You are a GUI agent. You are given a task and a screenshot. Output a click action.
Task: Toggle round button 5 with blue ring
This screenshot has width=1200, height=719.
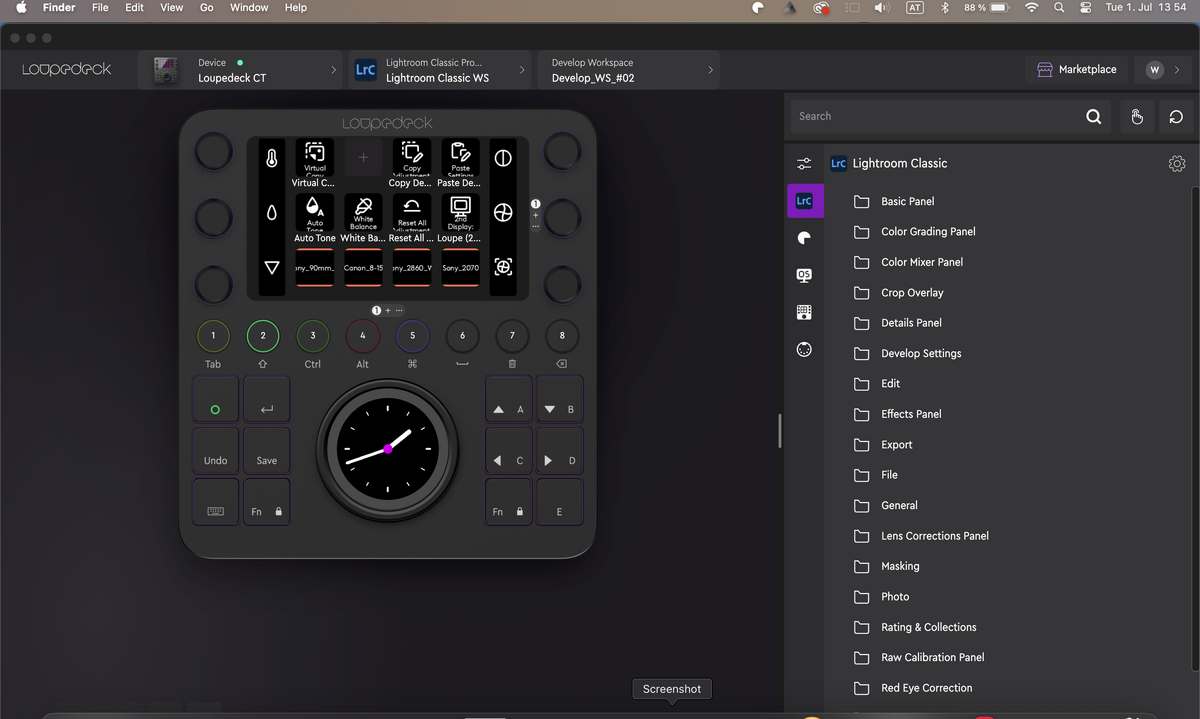412,336
